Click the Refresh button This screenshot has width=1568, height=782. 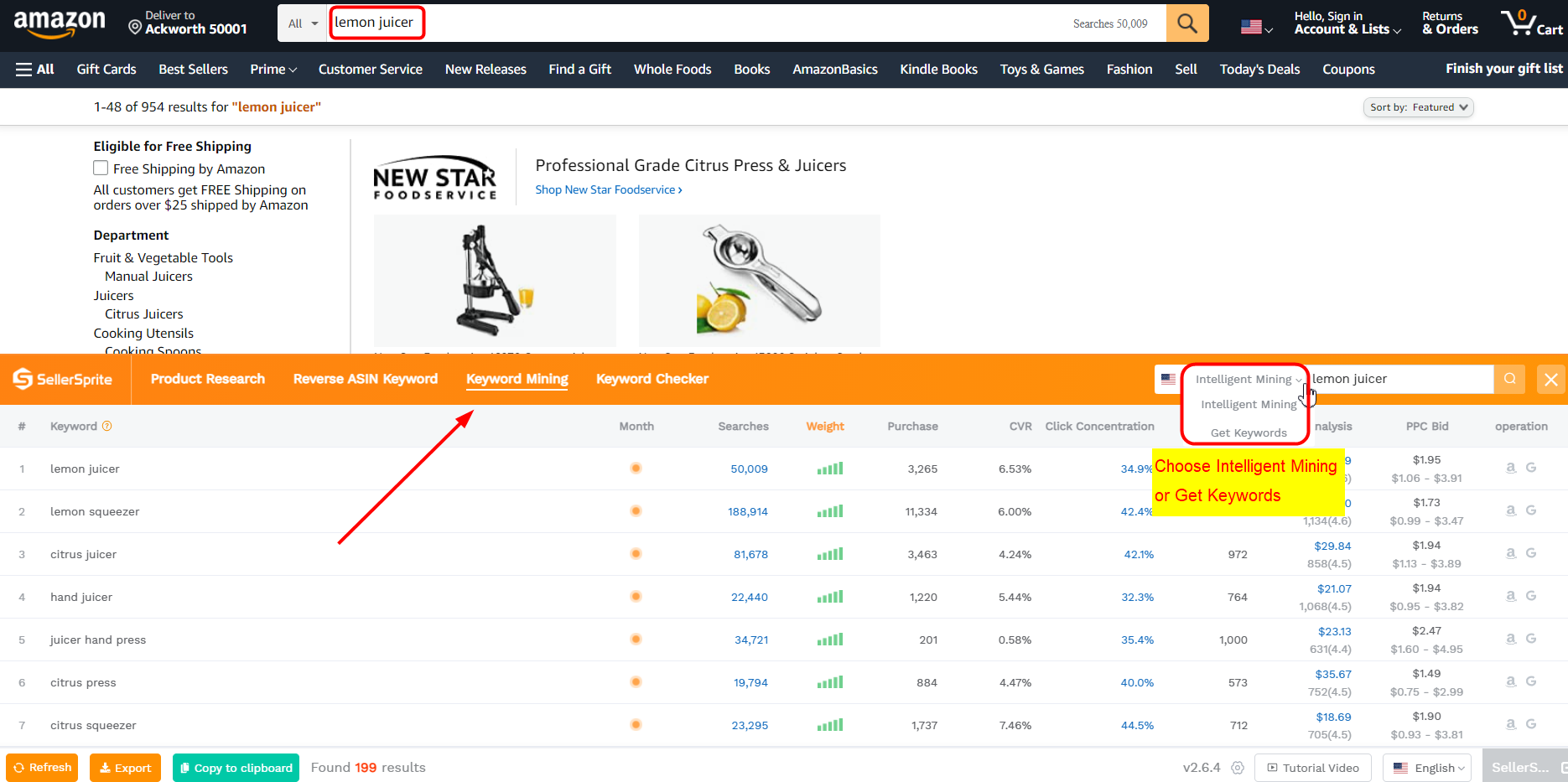pos(42,768)
